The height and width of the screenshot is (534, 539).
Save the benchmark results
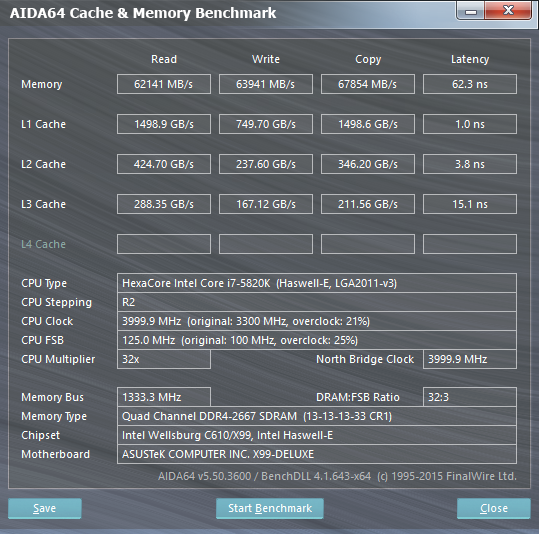(x=45, y=508)
